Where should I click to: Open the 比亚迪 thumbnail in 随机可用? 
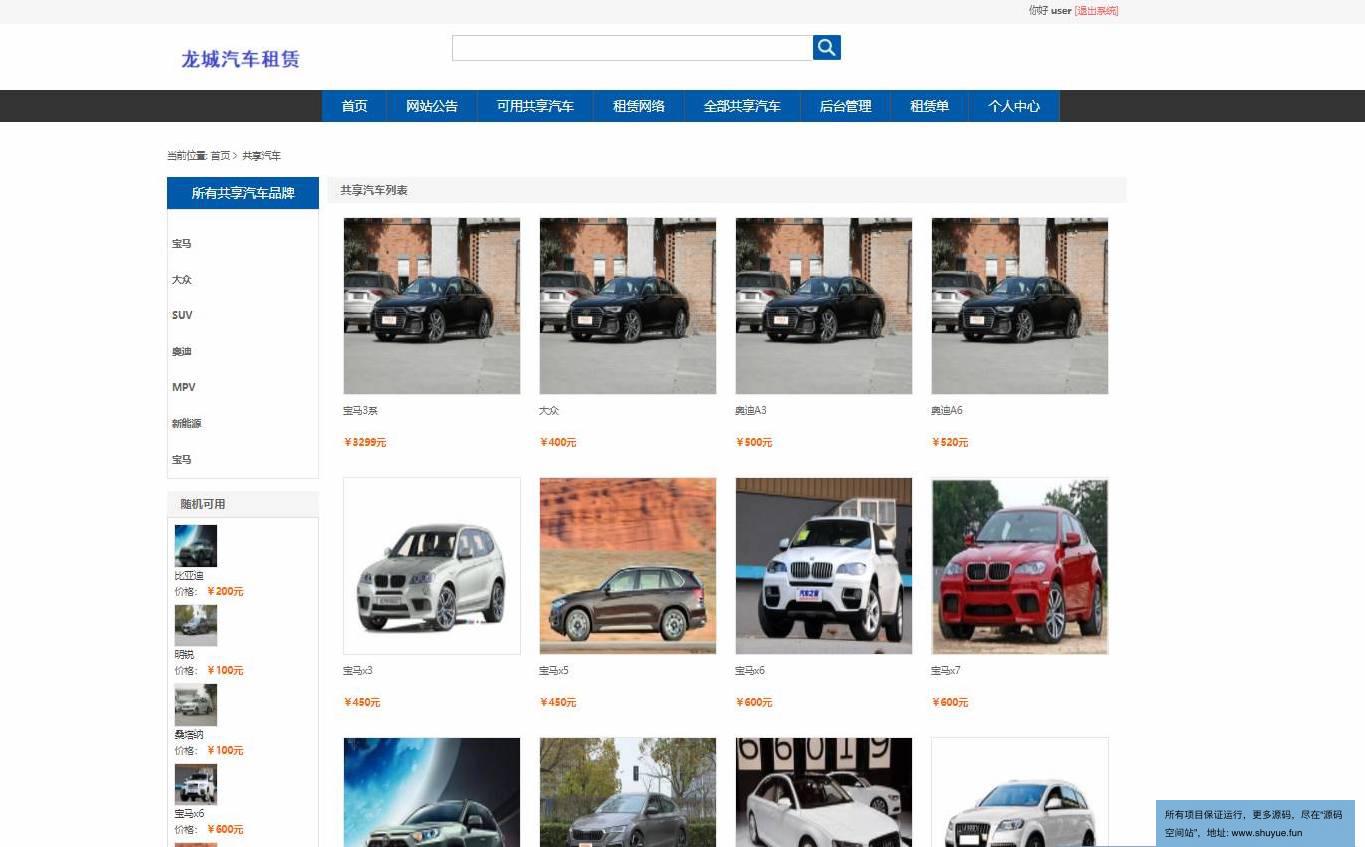(196, 546)
